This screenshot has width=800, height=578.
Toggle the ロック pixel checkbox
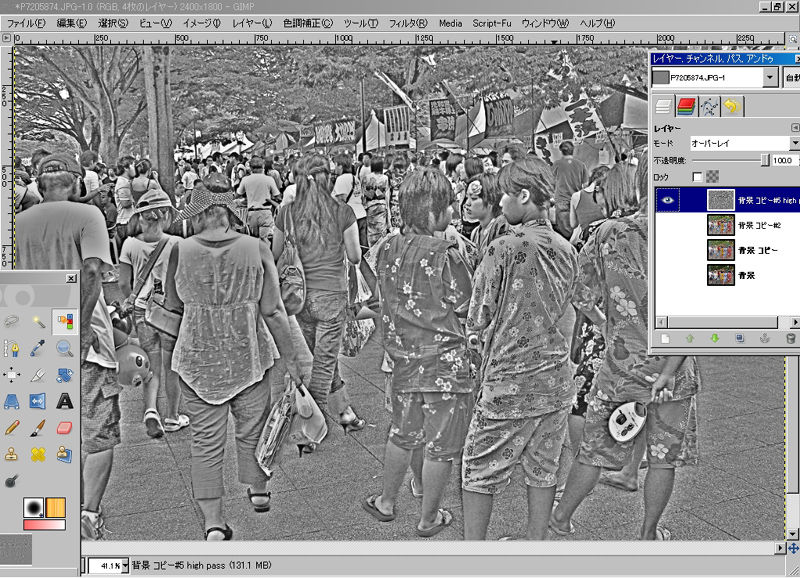[x=697, y=177]
